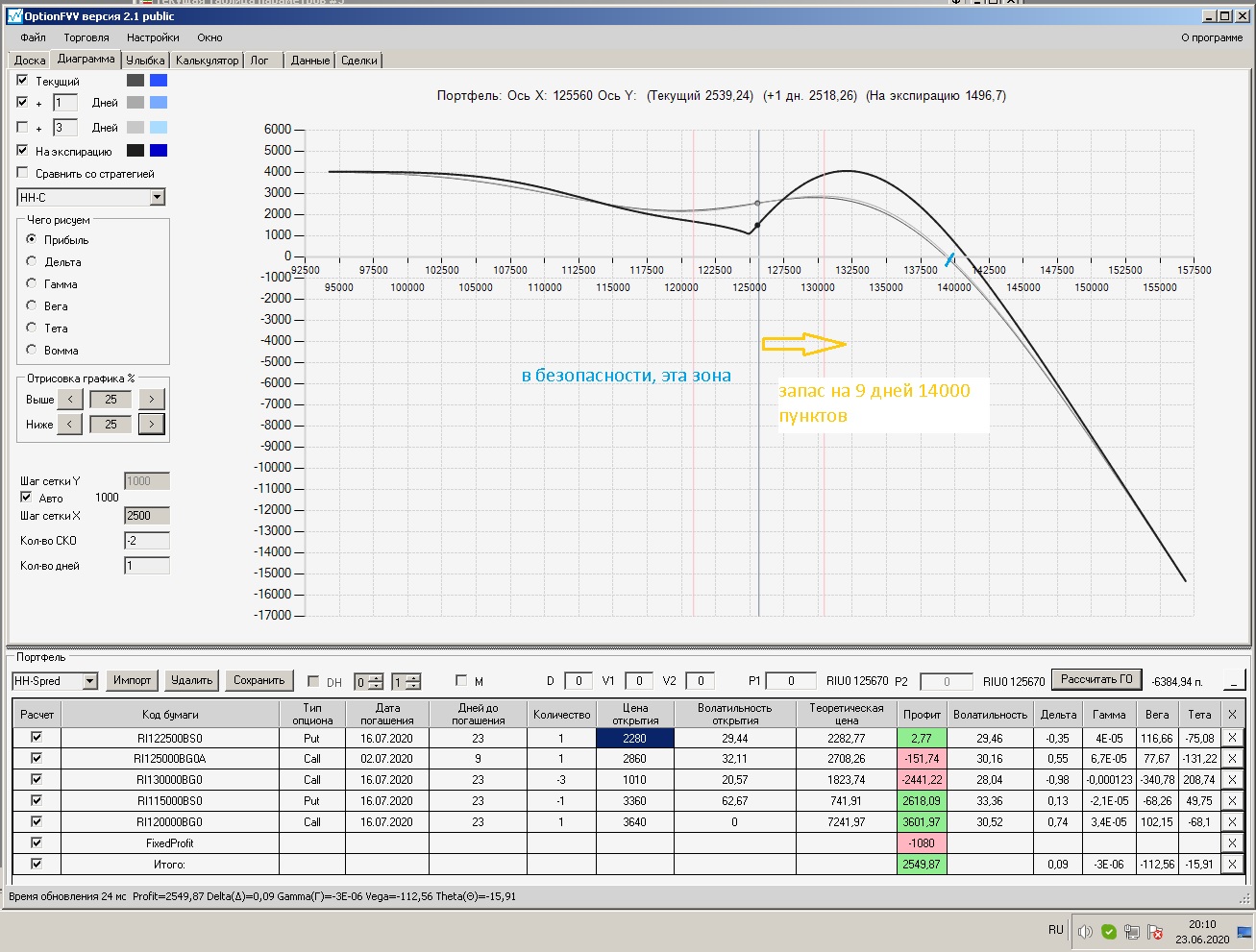Select the Прибыль radio button
The height and width of the screenshot is (952, 1256).
(x=32, y=239)
